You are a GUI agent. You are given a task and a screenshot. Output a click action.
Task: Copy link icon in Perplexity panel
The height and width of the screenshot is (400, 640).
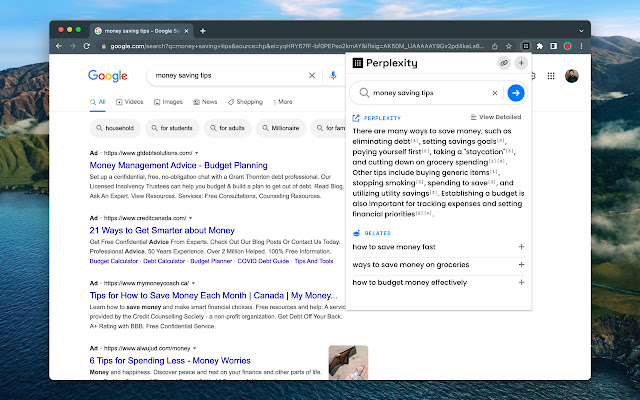coord(504,63)
